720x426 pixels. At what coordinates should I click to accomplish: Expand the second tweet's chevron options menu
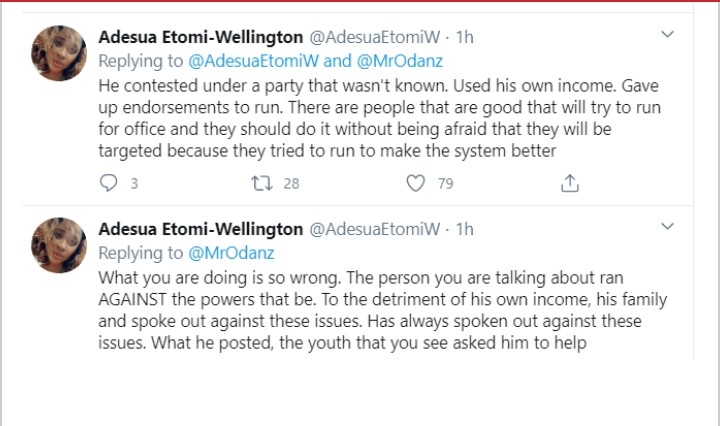point(669,230)
